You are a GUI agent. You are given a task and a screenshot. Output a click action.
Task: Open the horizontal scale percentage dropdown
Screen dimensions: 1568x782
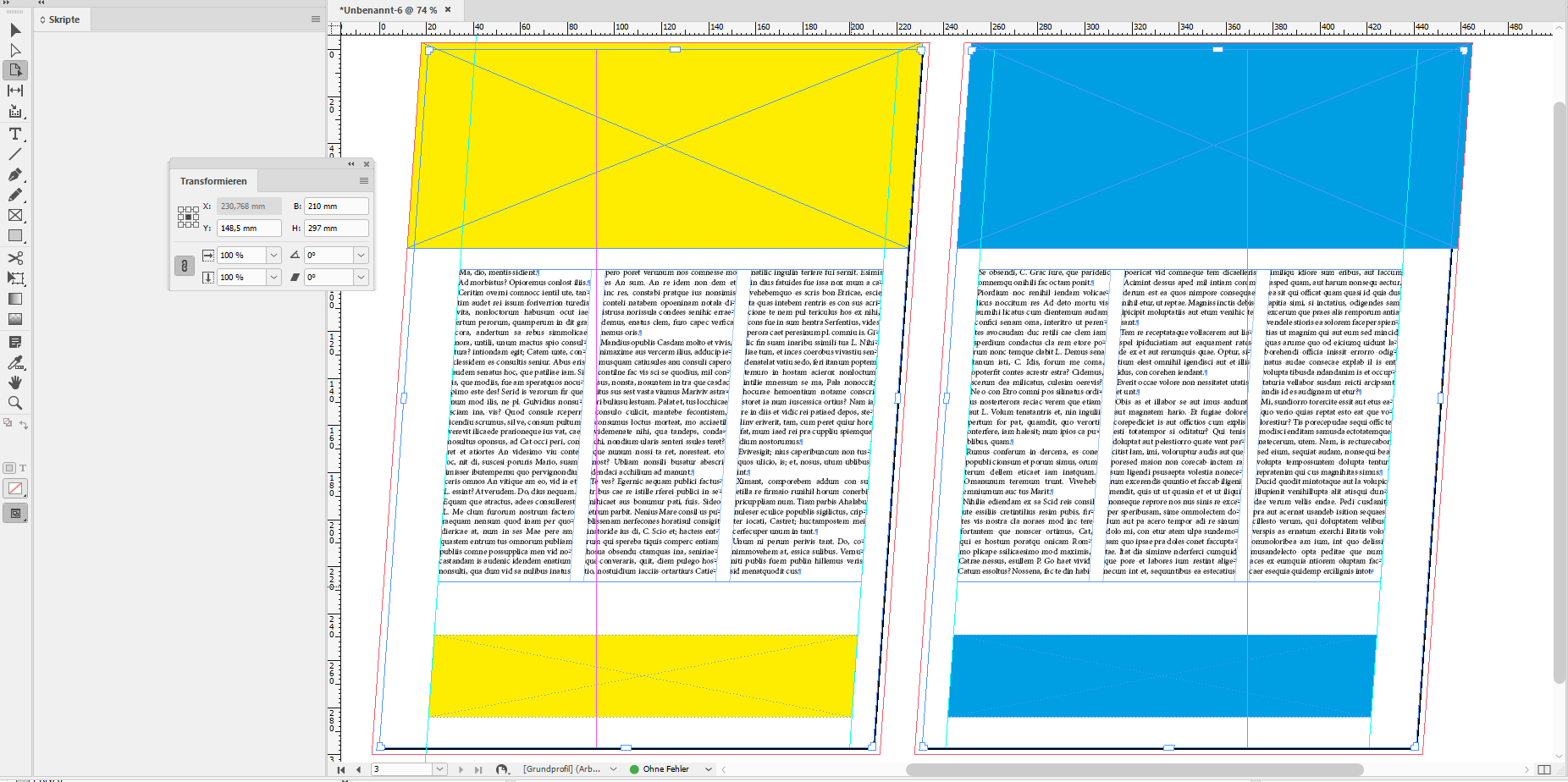coord(274,255)
